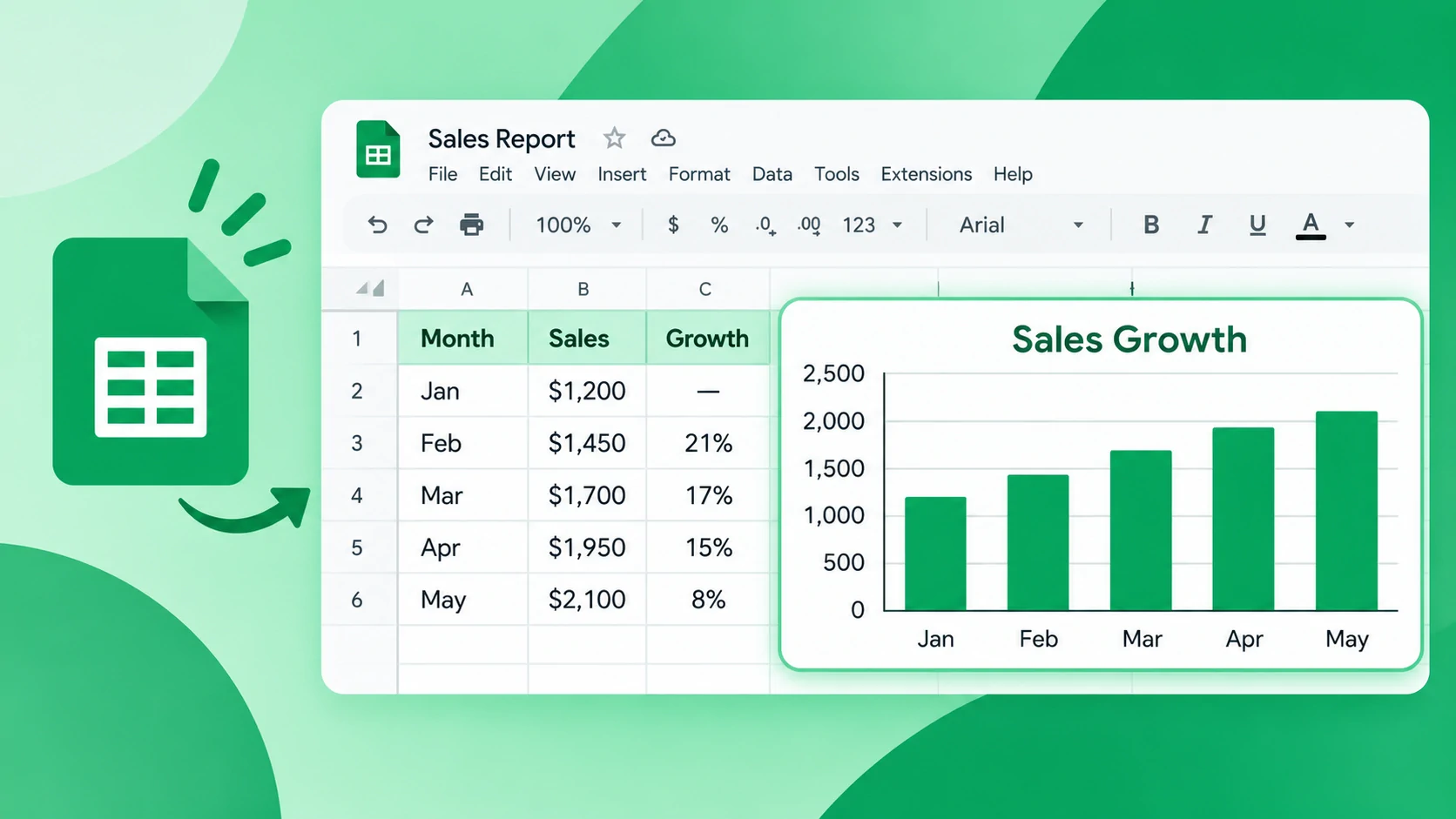Image resolution: width=1456 pixels, height=819 pixels.
Task: Open the 100% zoom dropdown
Action: pos(578,225)
